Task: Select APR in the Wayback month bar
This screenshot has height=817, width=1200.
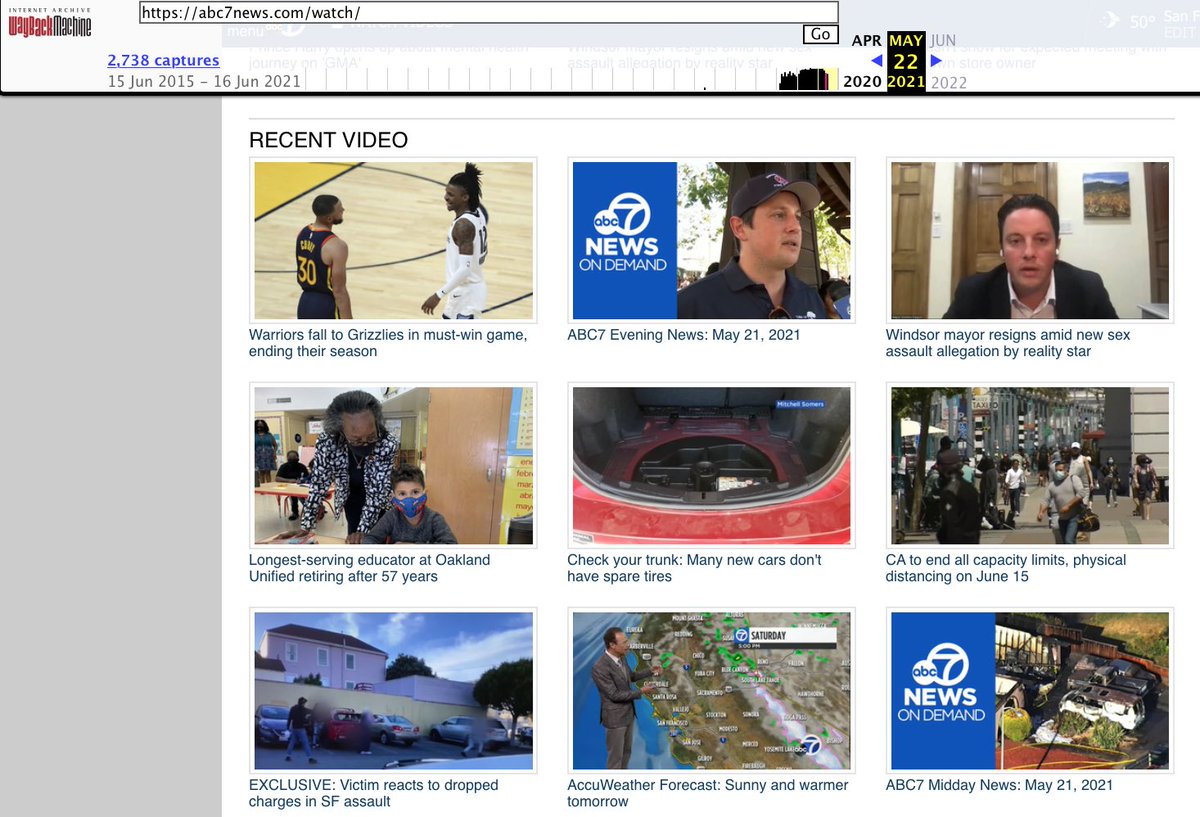Action: tap(866, 41)
